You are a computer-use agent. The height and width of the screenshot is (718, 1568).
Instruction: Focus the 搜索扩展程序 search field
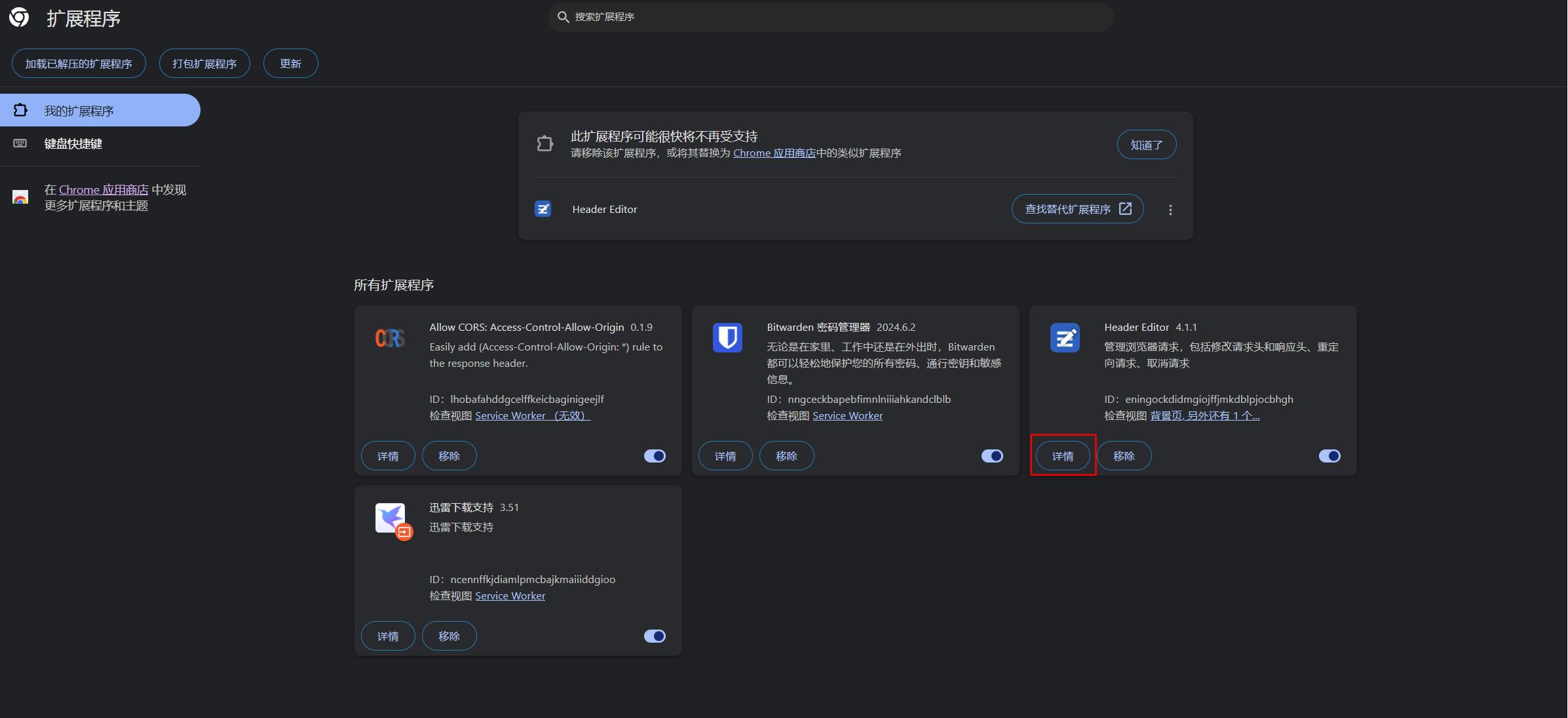pyautogui.click(x=831, y=17)
